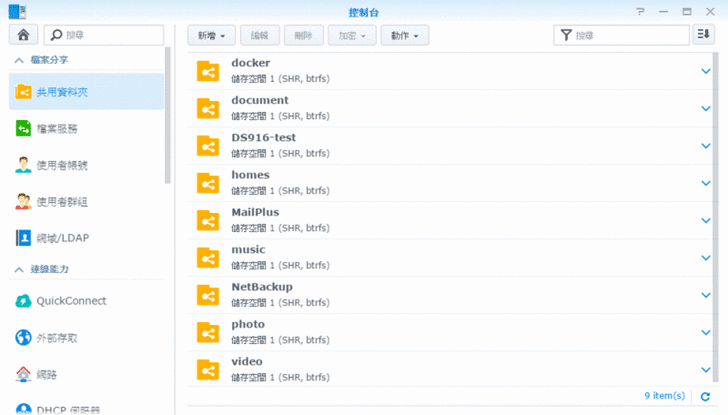Click the music shared folder icon
Image resolution: width=728 pixels, height=415 pixels.
click(208, 258)
